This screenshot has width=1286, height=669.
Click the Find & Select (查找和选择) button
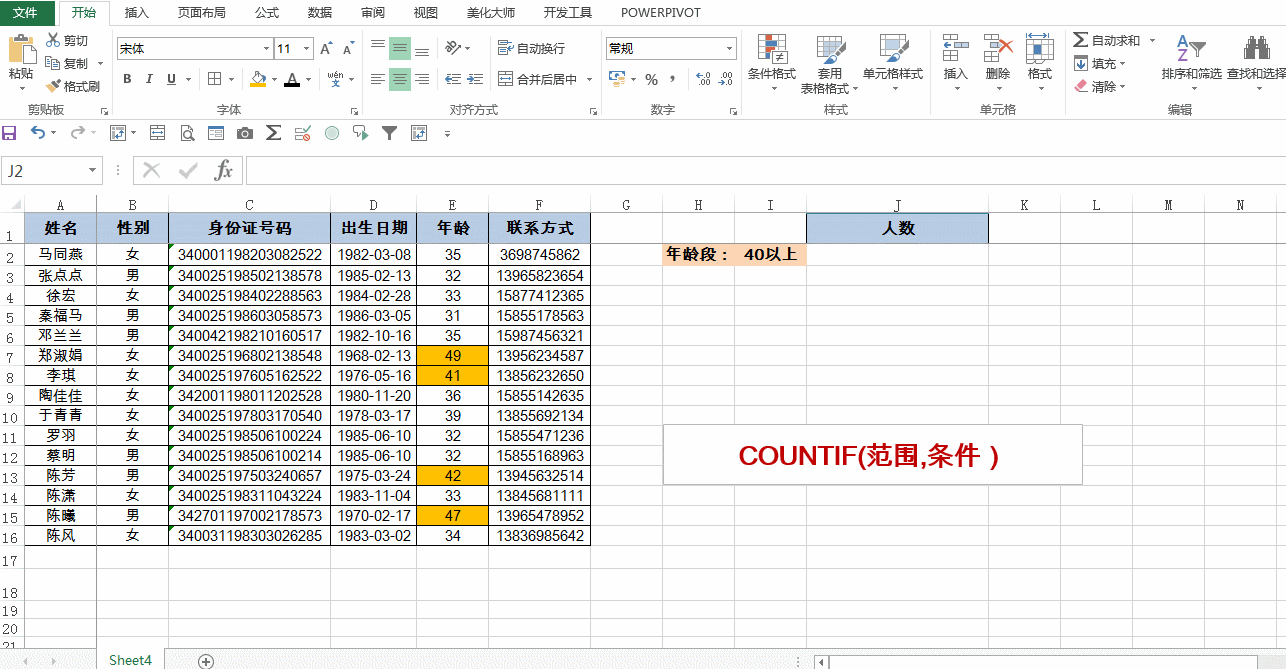click(1256, 60)
